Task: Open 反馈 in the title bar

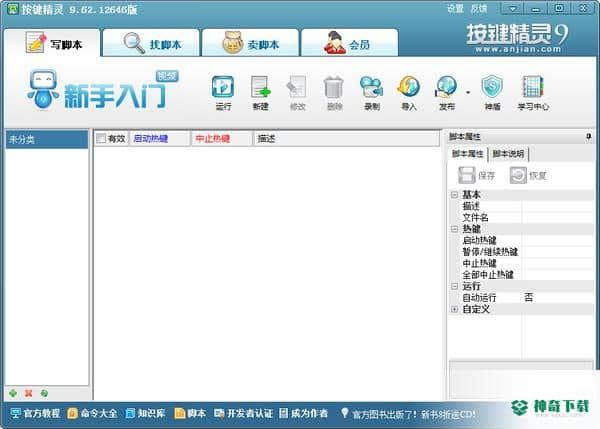Action: pos(479,8)
